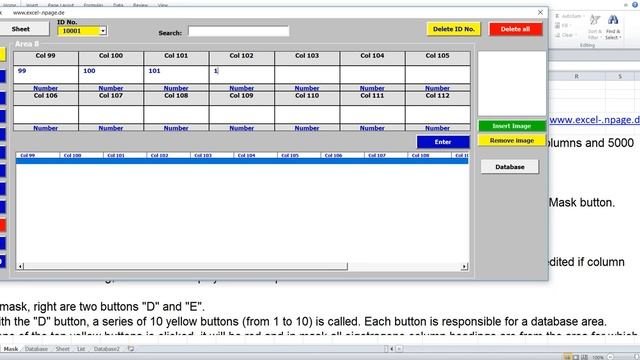The width and height of the screenshot is (640, 360).
Task: Click the empty Col 111 input cell
Action: point(372,115)
